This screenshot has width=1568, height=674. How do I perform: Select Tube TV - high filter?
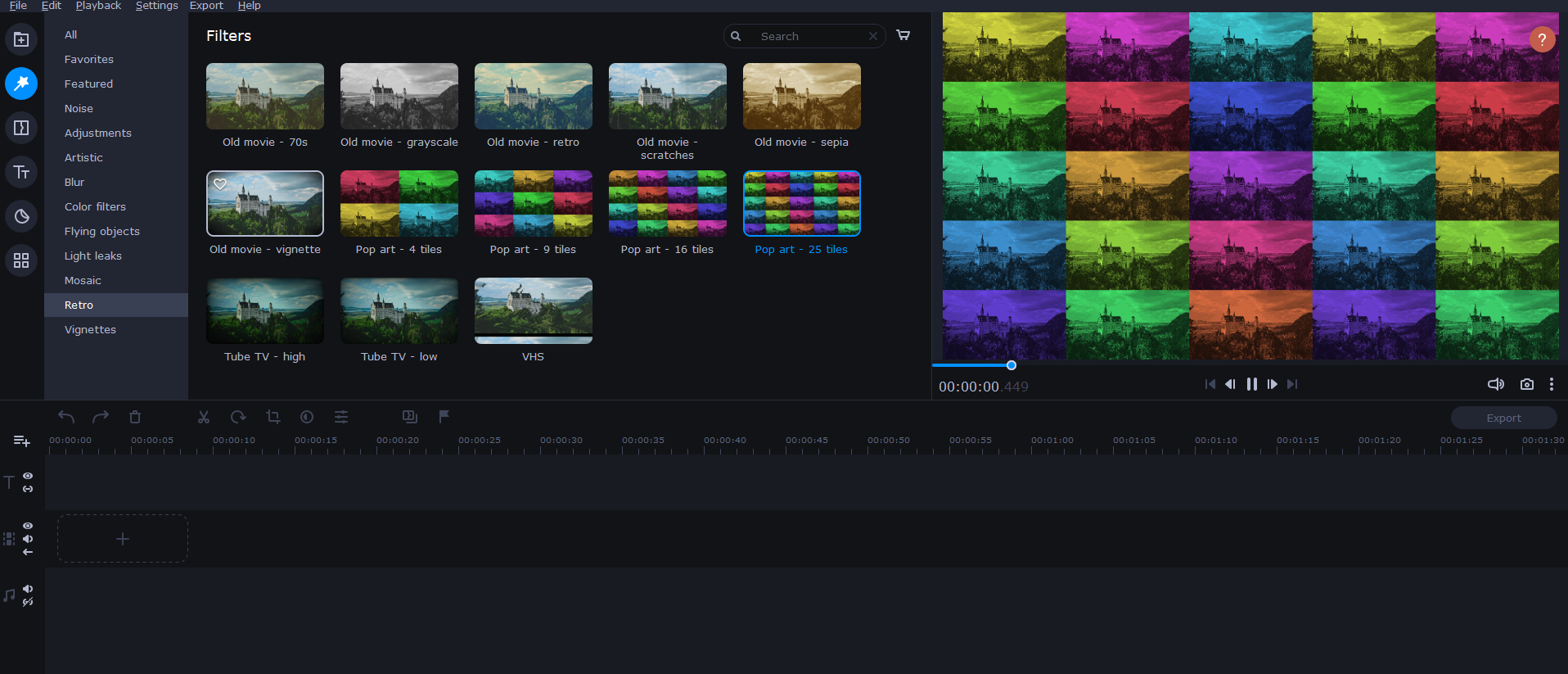(264, 311)
